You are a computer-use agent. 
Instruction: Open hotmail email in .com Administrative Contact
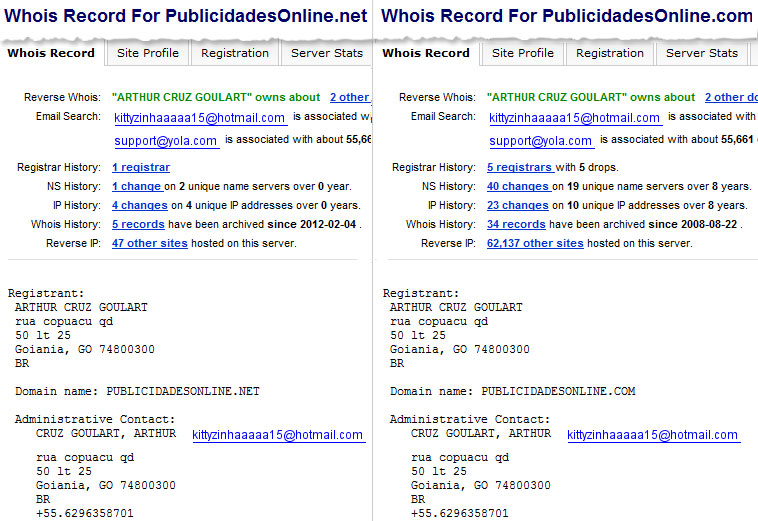(653, 435)
